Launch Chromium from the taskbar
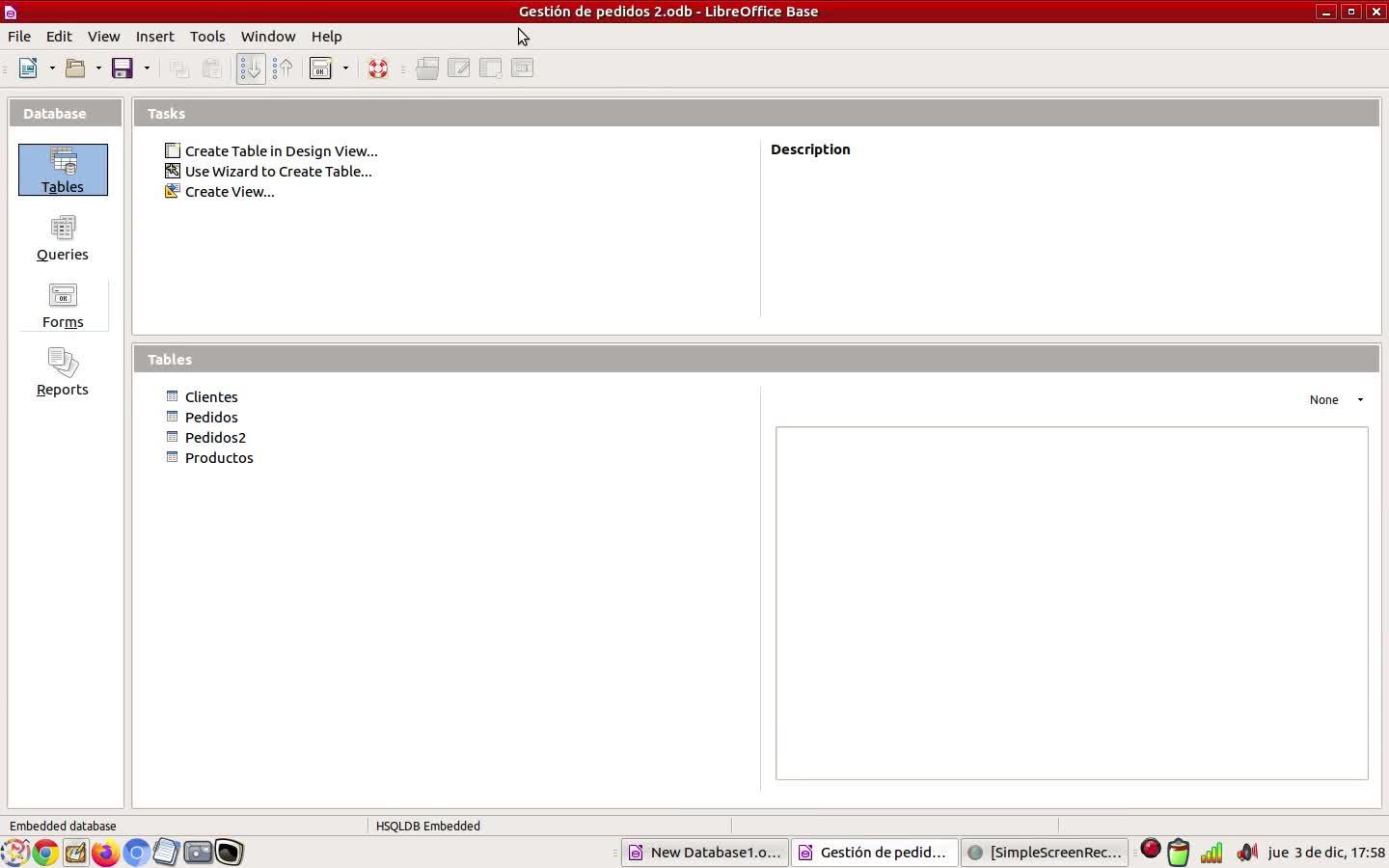Image resolution: width=1389 pixels, height=868 pixels. pos(137,853)
